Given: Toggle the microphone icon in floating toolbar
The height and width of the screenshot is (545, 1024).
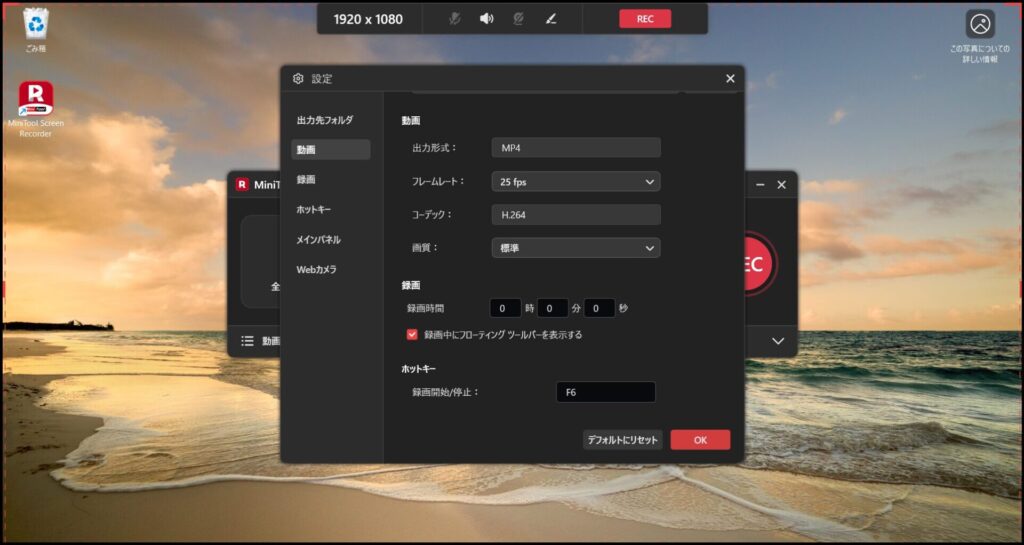Looking at the screenshot, I should point(454,19).
